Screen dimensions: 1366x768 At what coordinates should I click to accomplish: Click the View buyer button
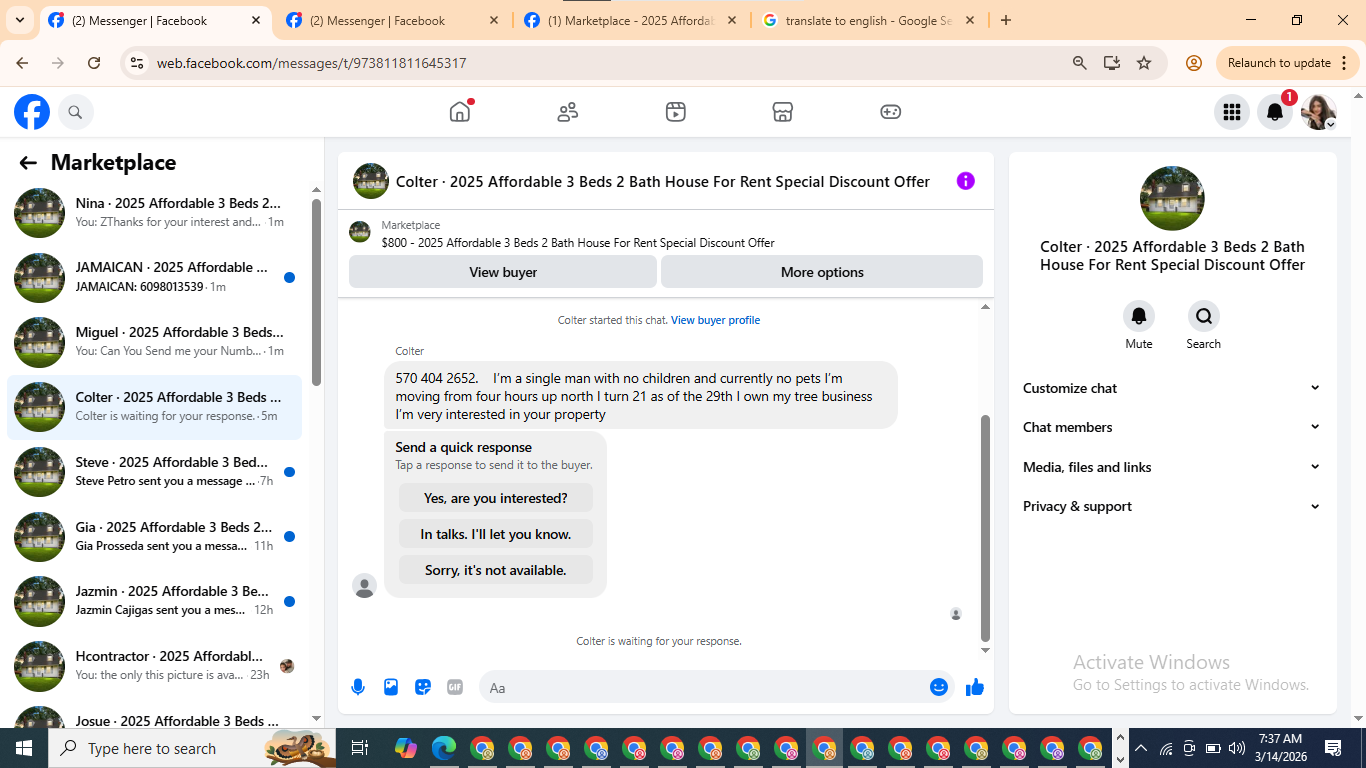coord(503,272)
